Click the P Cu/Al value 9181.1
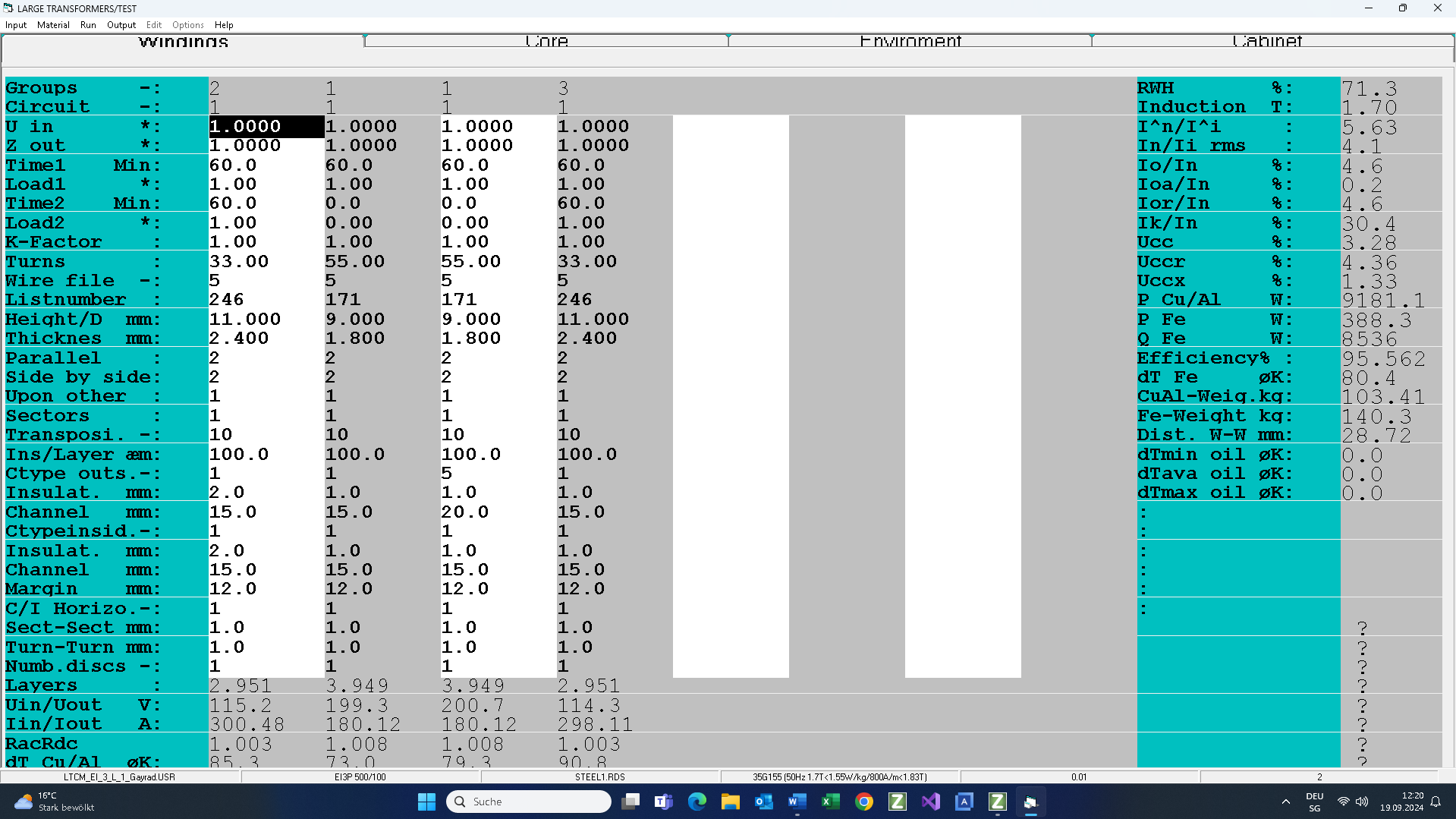The width and height of the screenshot is (1456, 819). (1384, 301)
